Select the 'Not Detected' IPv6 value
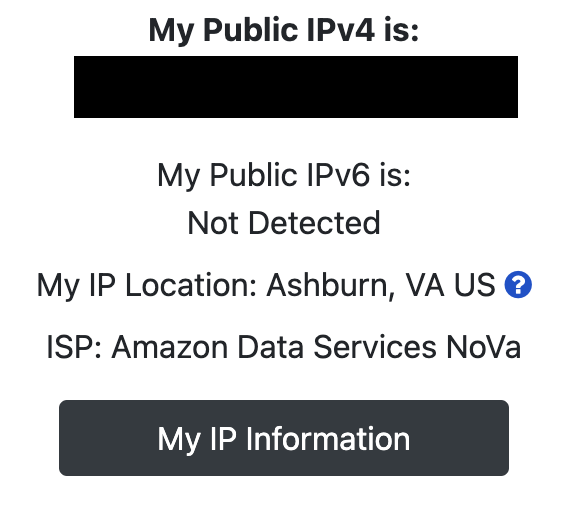Screen dimensions: 564x518 [x=284, y=223]
